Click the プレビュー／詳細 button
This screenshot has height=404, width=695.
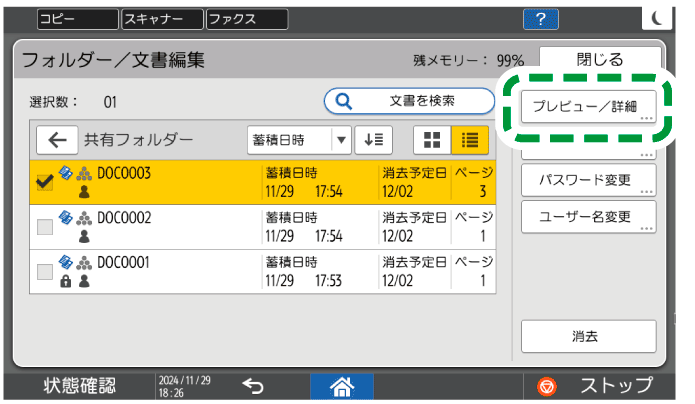(x=588, y=106)
